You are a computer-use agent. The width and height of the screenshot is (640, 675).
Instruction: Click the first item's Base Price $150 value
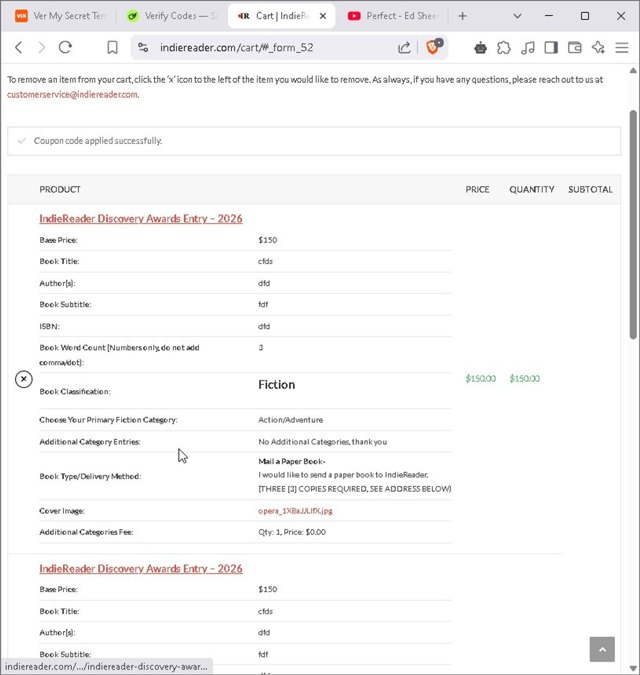pyautogui.click(x=268, y=240)
